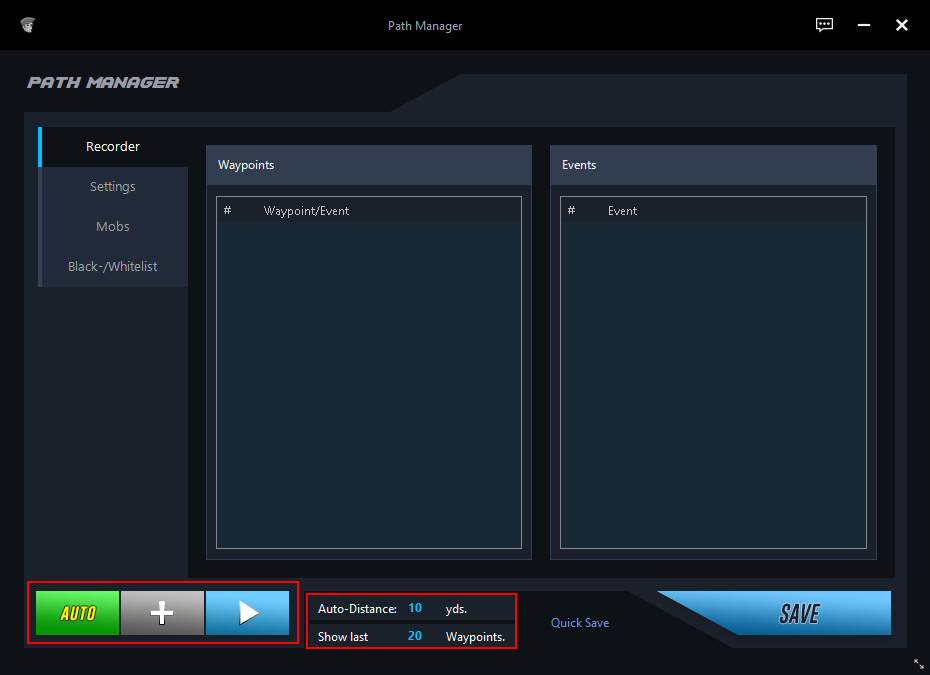Click the Waypoint/Event column header
930x675 pixels.
pos(306,211)
